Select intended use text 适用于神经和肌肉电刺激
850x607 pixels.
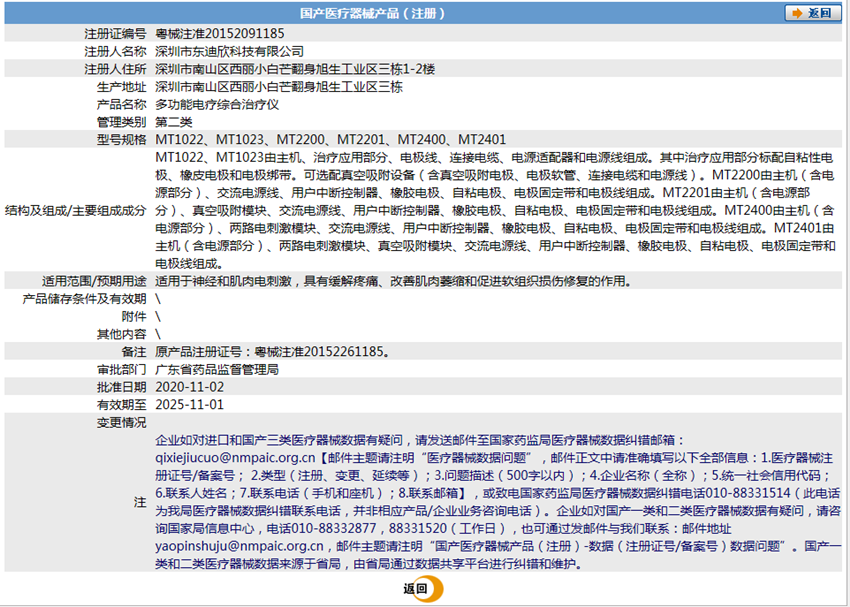pyautogui.click(x=223, y=281)
